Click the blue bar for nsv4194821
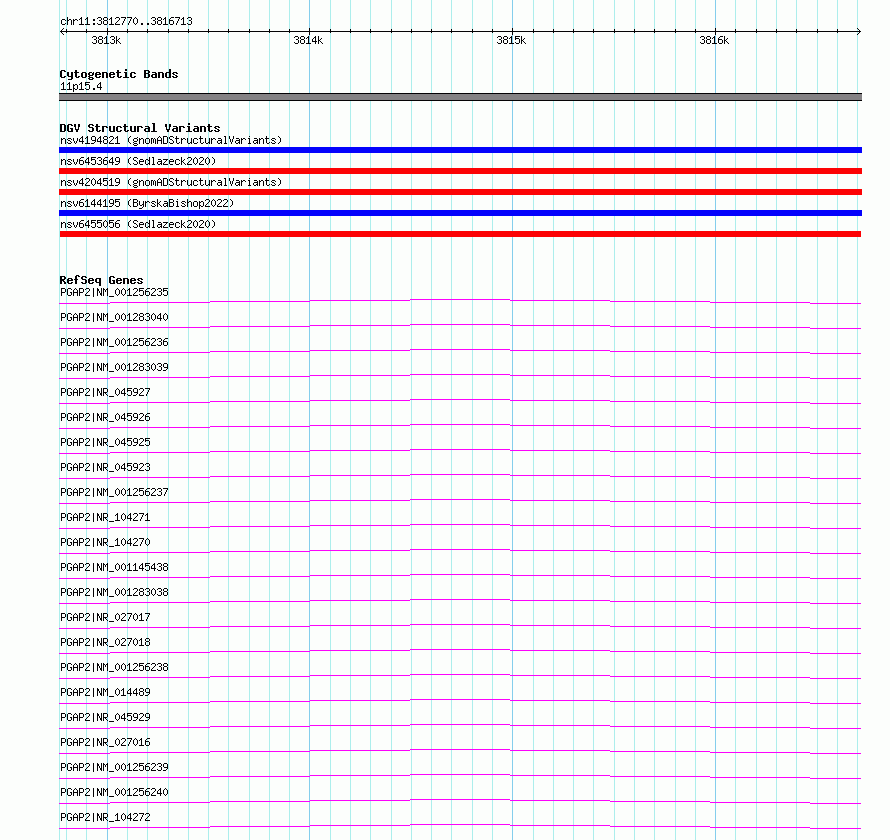This screenshot has height=840, width=890. click(460, 150)
